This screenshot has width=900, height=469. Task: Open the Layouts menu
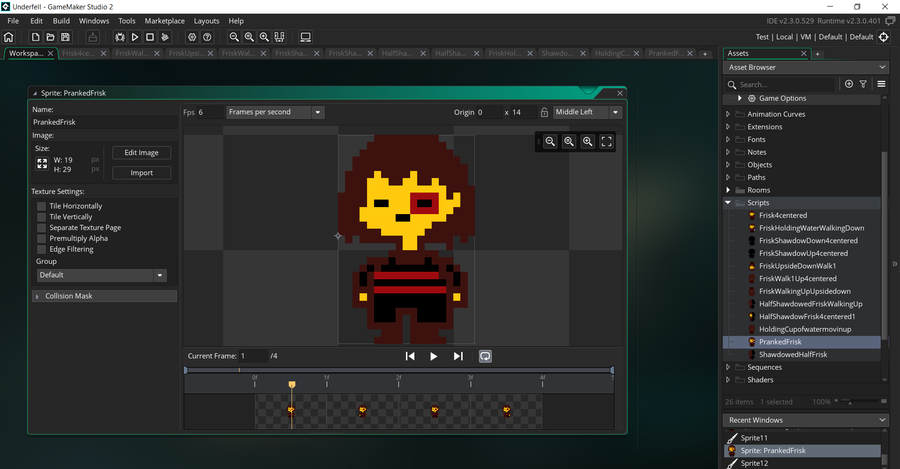point(207,21)
